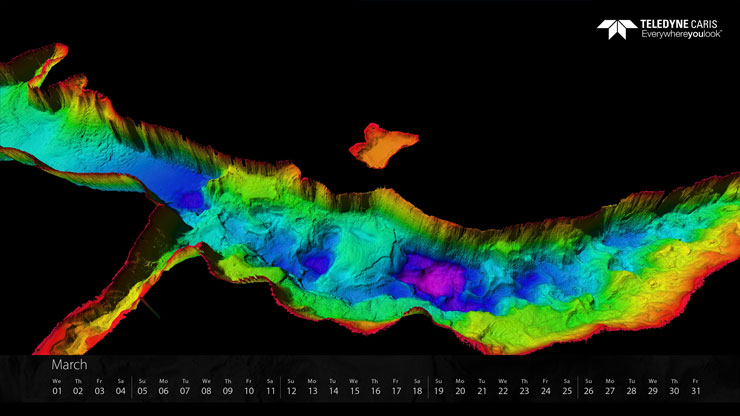
Task: Select date 14 on the calendar
Action: point(333,391)
